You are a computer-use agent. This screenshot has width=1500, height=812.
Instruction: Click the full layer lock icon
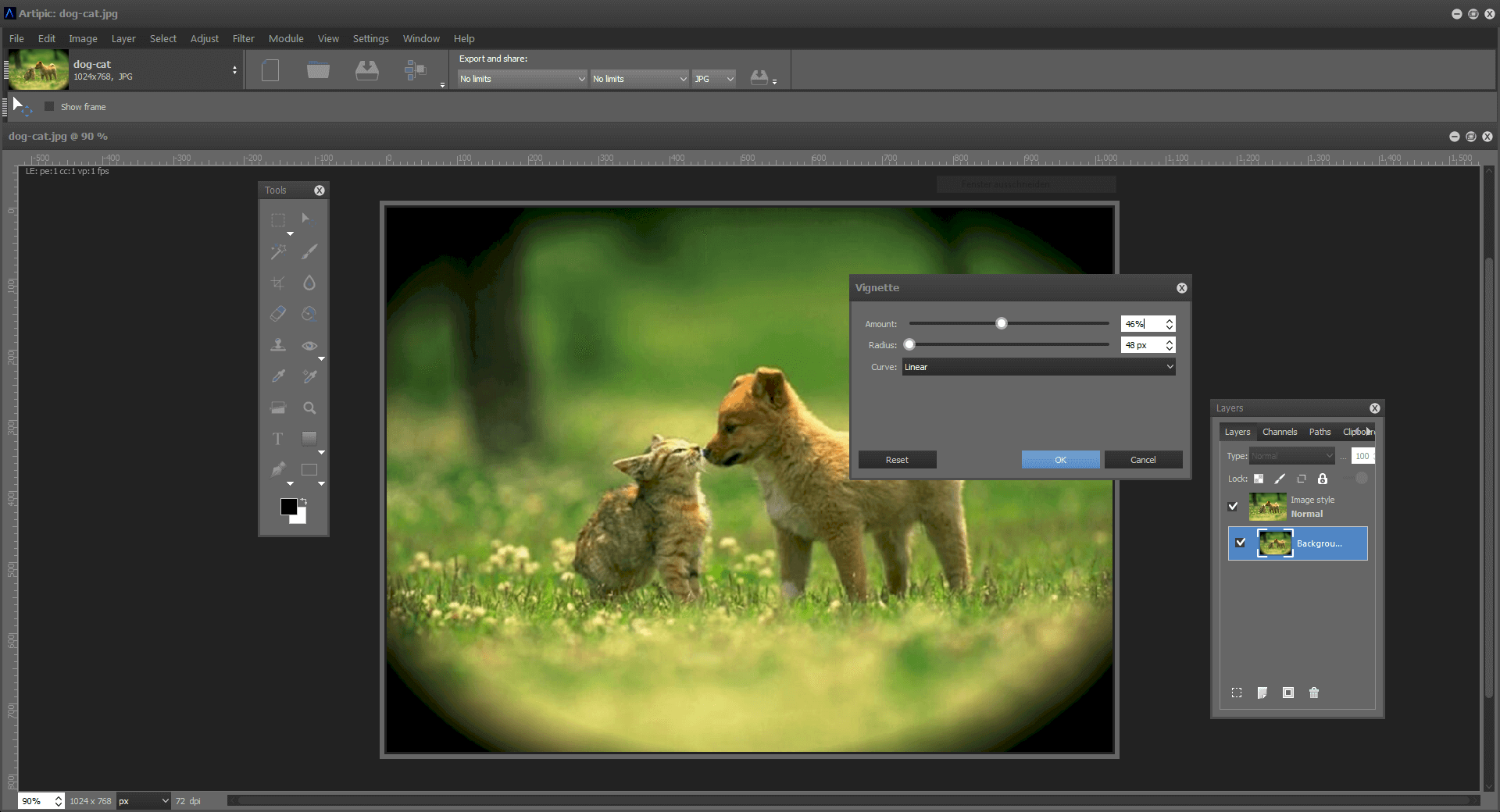click(1323, 479)
